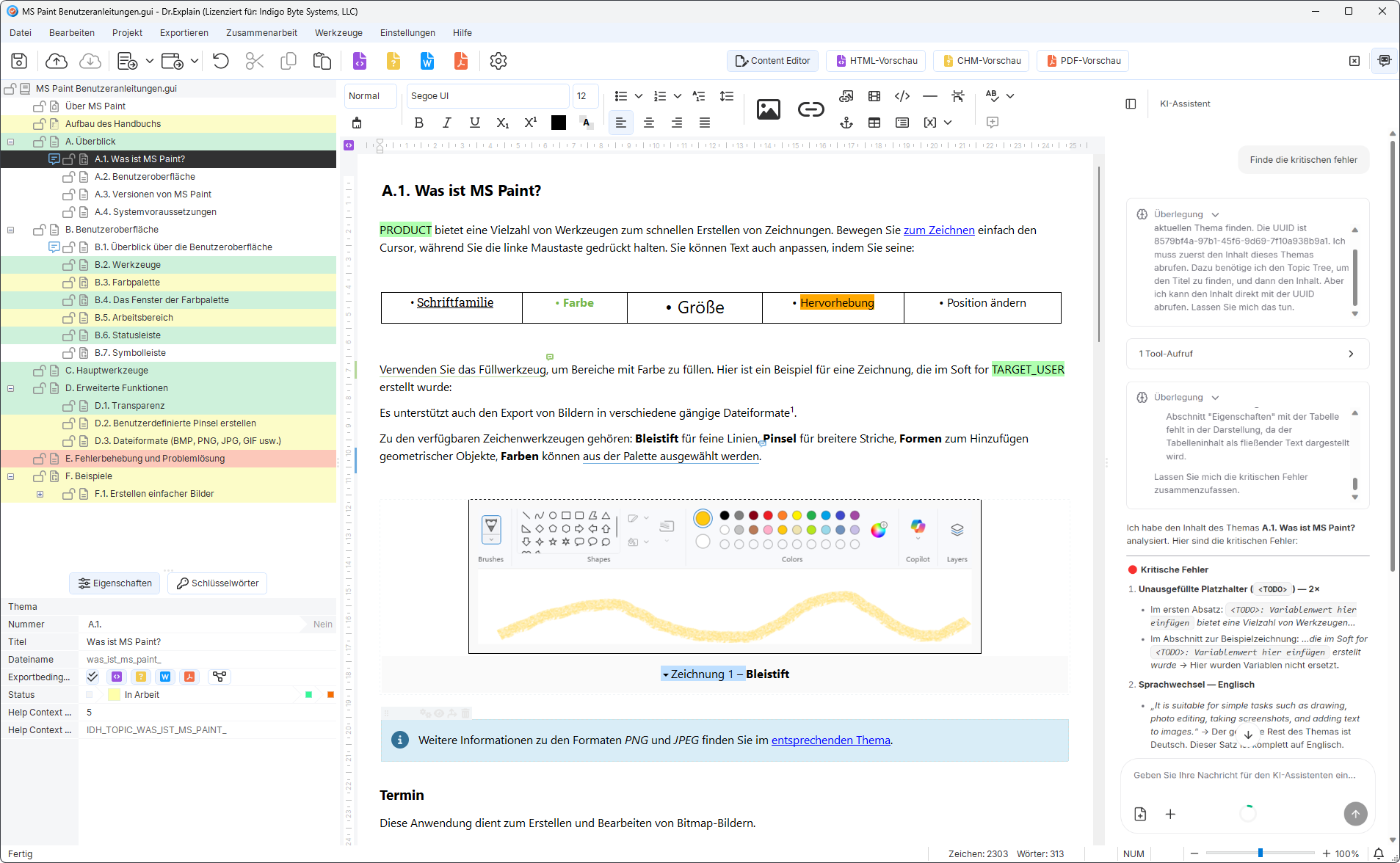The height and width of the screenshot is (863, 1400).
Task: Expand the F.1. Erstellen einfacher Bilder node
Action: pyautogui.click(x=40, y=494)
